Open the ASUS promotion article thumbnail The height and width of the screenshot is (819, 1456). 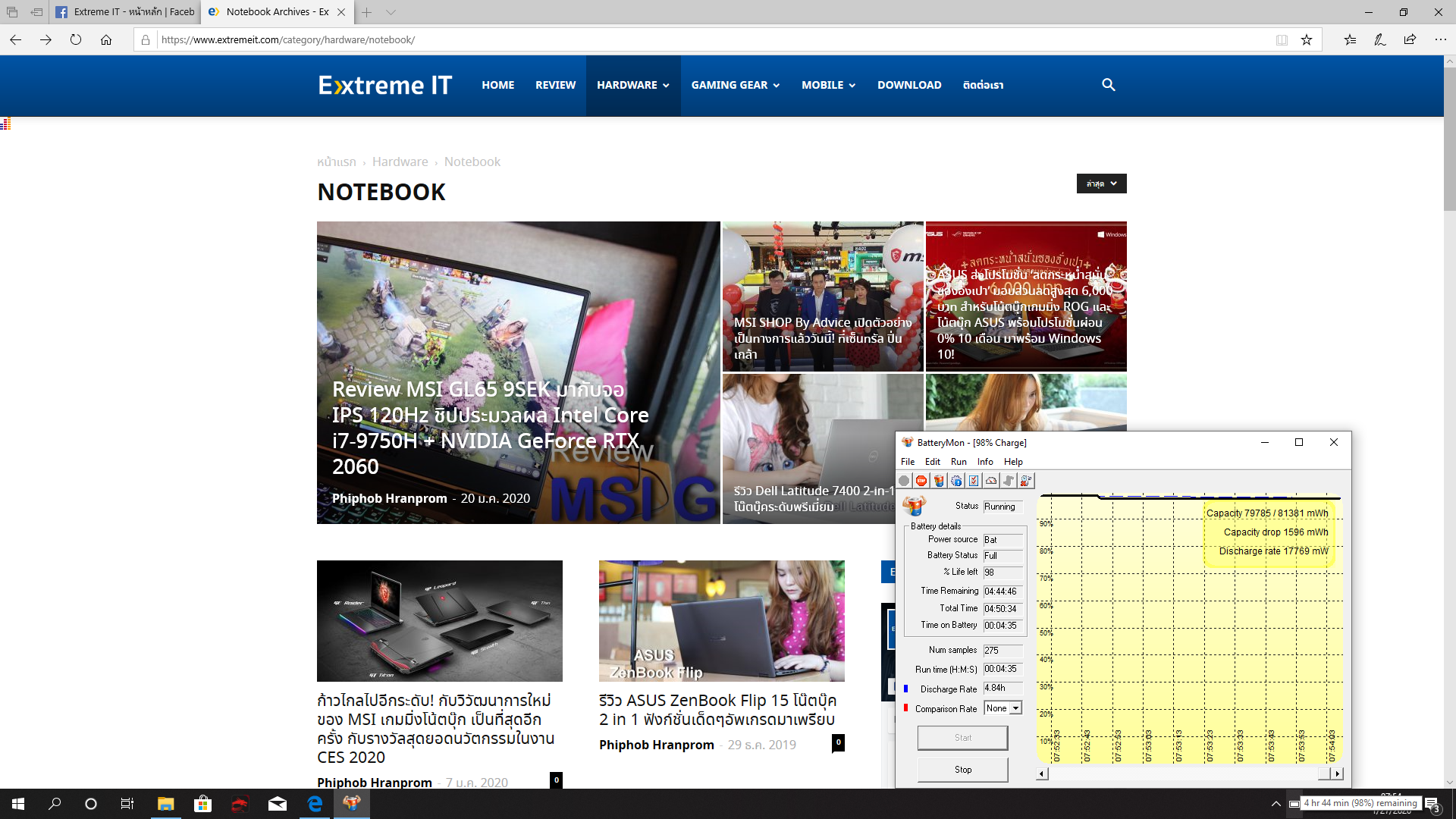[1026, 297]
